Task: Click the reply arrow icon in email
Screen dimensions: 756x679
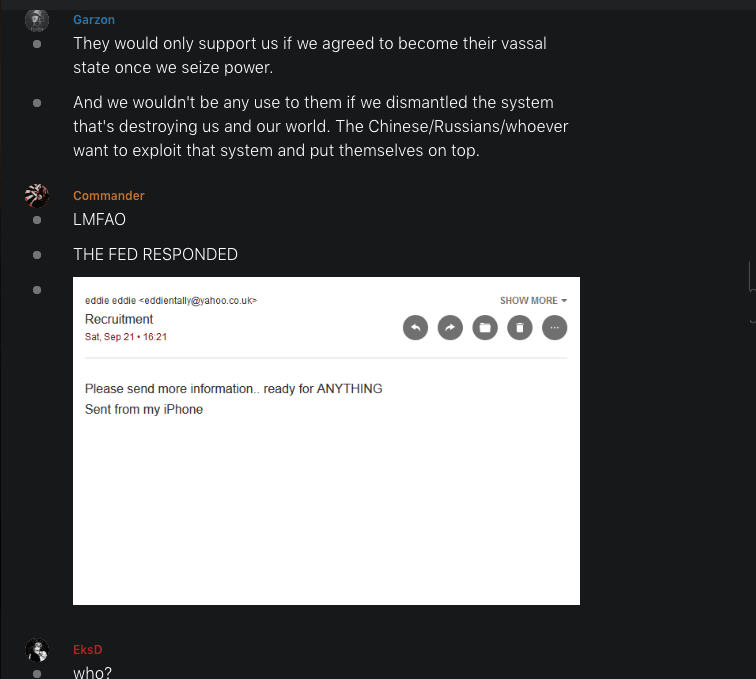Action: (415, 327)
